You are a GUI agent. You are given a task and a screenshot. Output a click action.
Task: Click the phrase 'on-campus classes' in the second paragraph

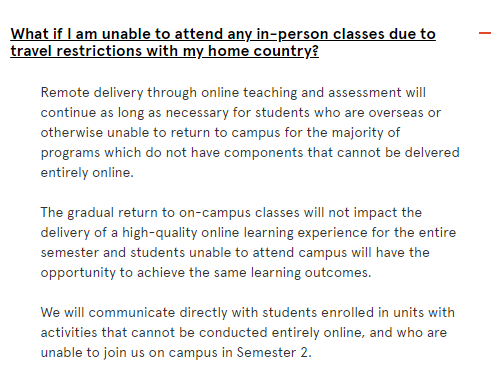pos(239,213)
